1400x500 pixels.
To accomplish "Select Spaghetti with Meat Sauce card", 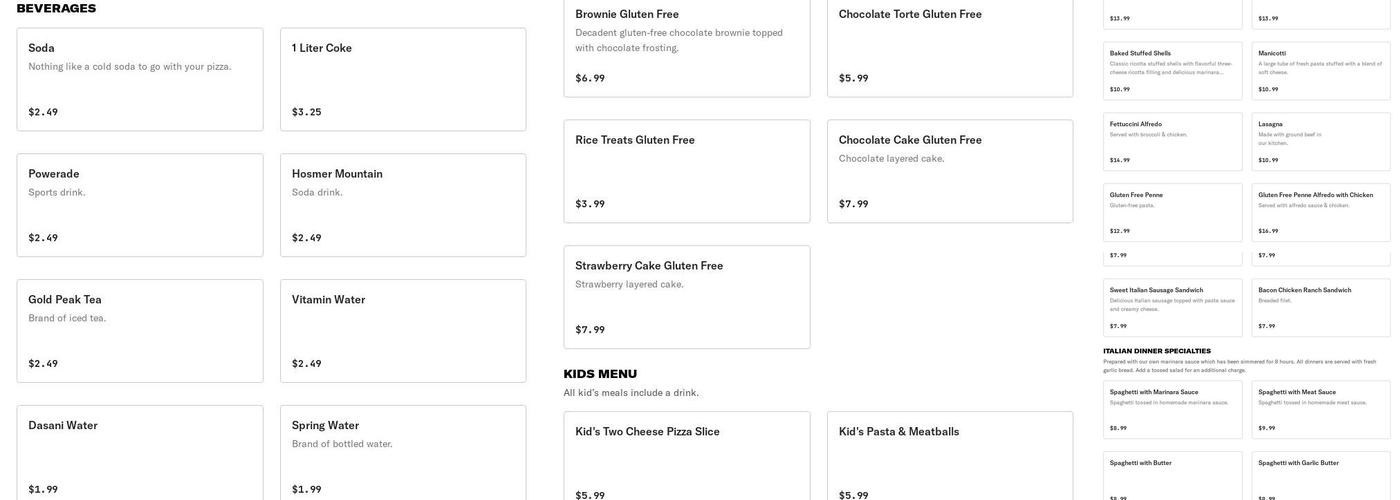I will click(1321, 410).
